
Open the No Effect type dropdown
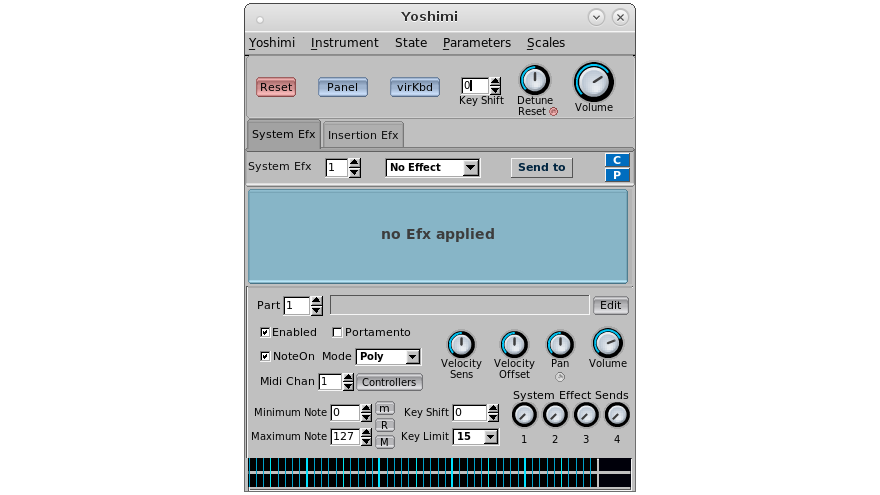pyautogui.click(x=433, y=167)
